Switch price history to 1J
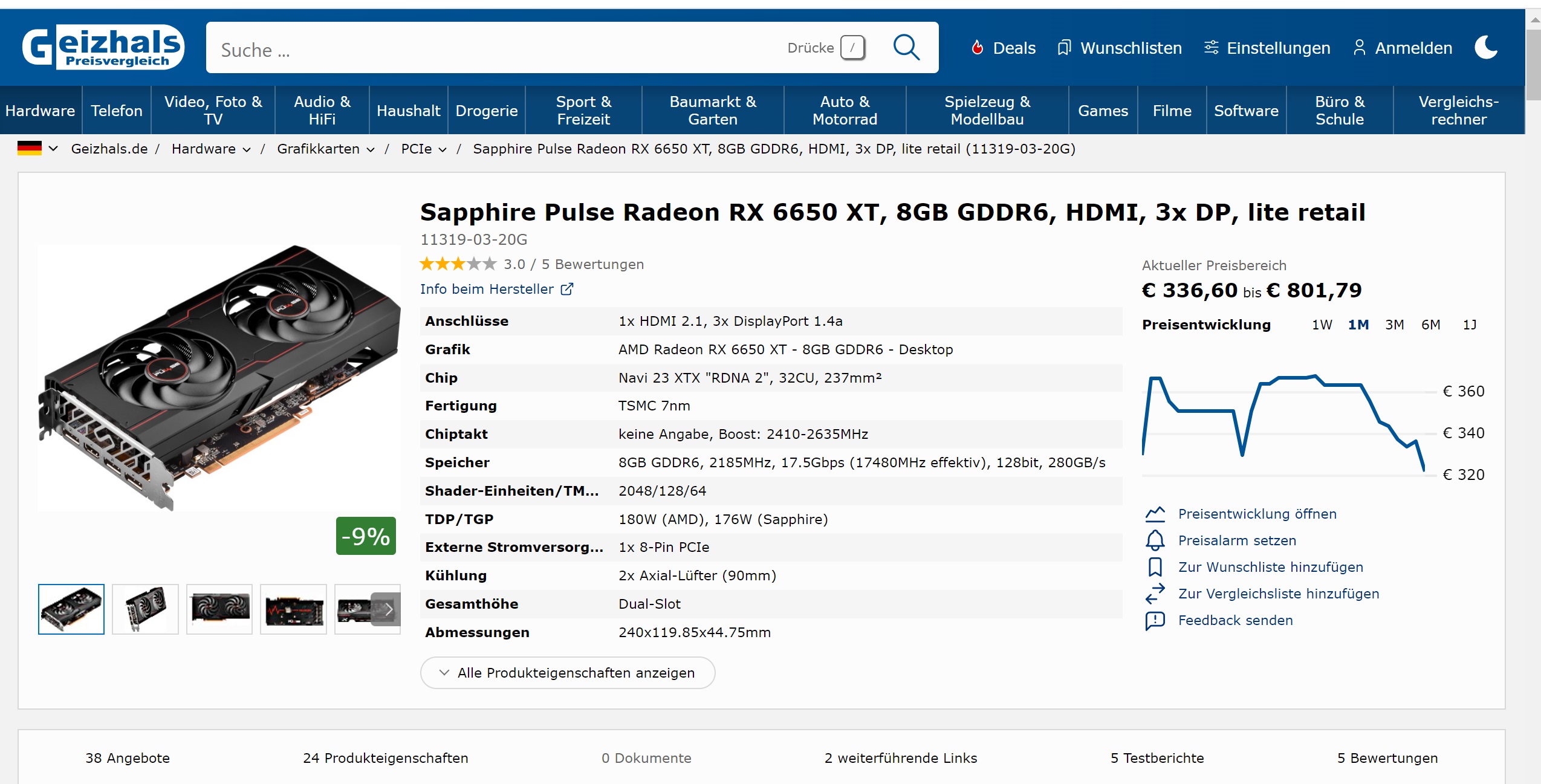This screenshot has width=1541, height=784. [1469, 325]
